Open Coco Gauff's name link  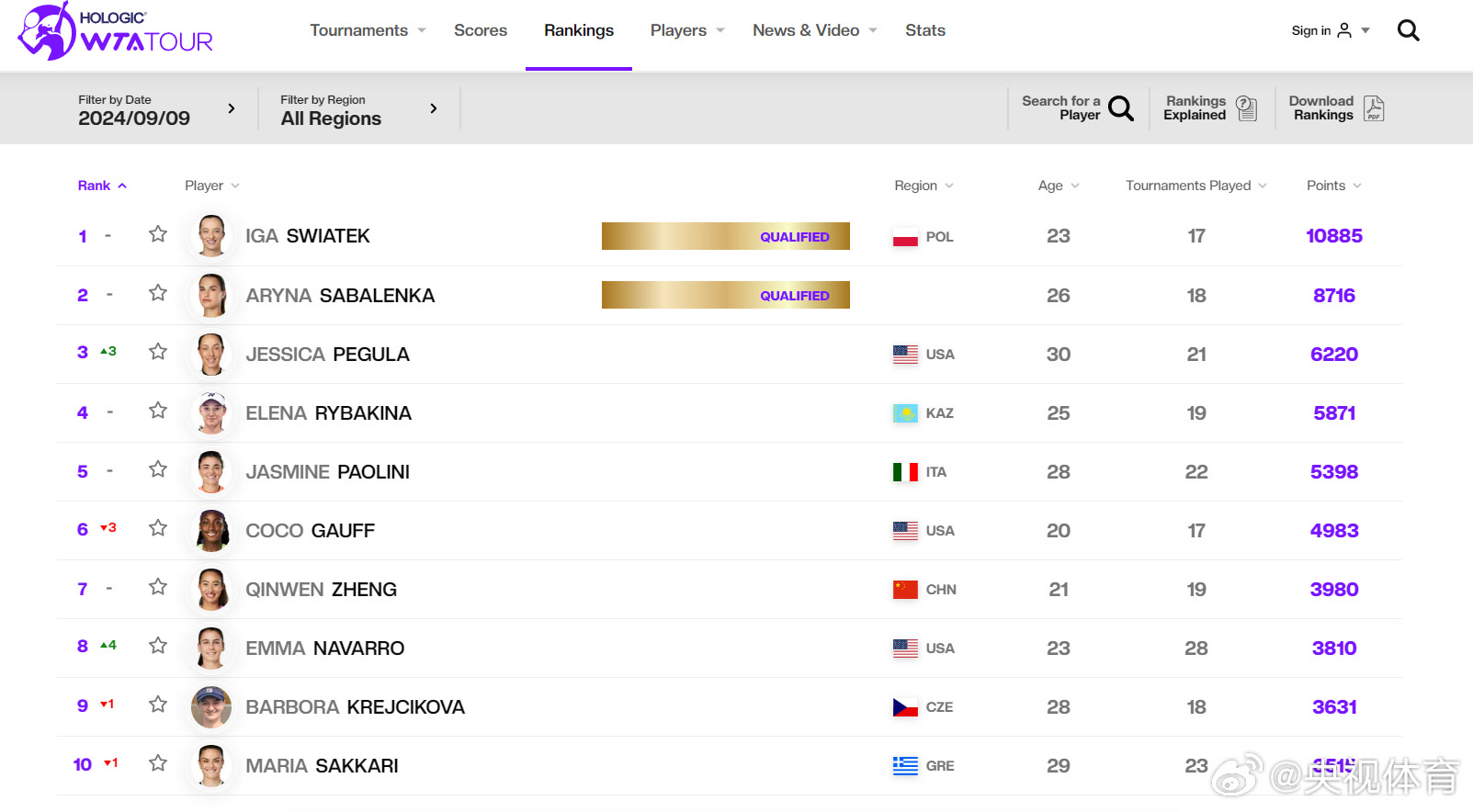(310, 531)
